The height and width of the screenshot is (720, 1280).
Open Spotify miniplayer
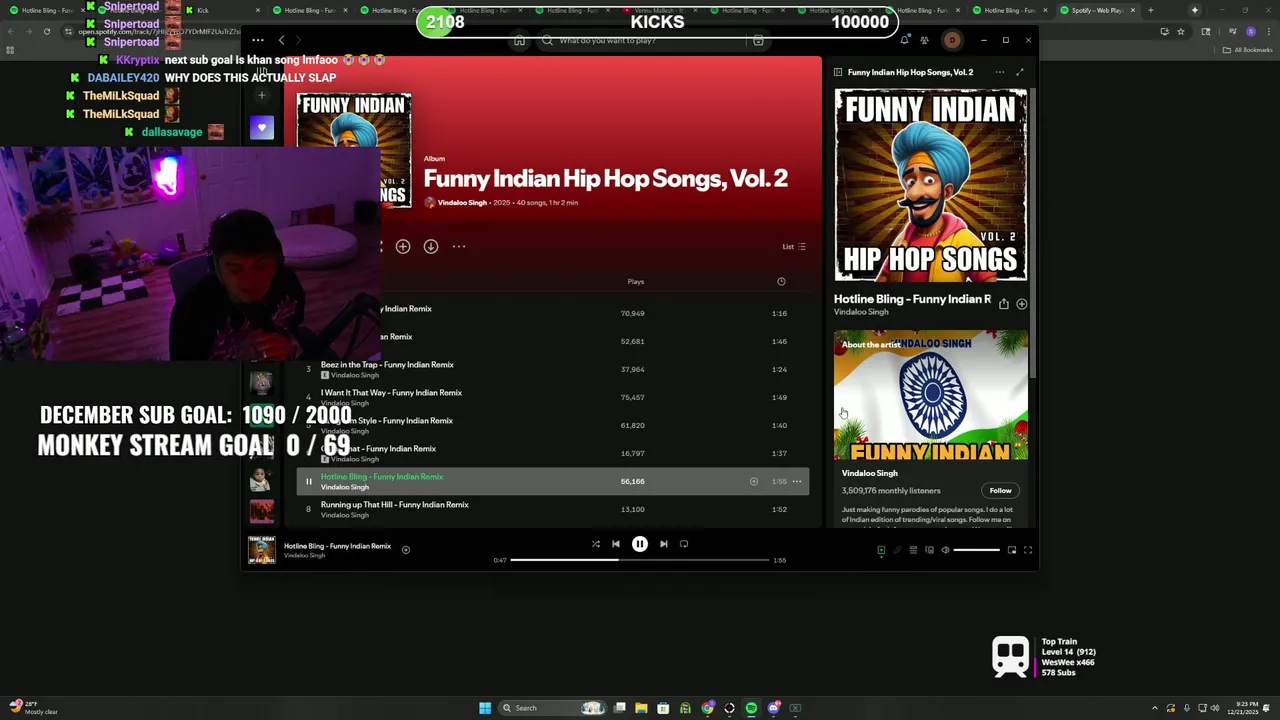(1012, 550)
